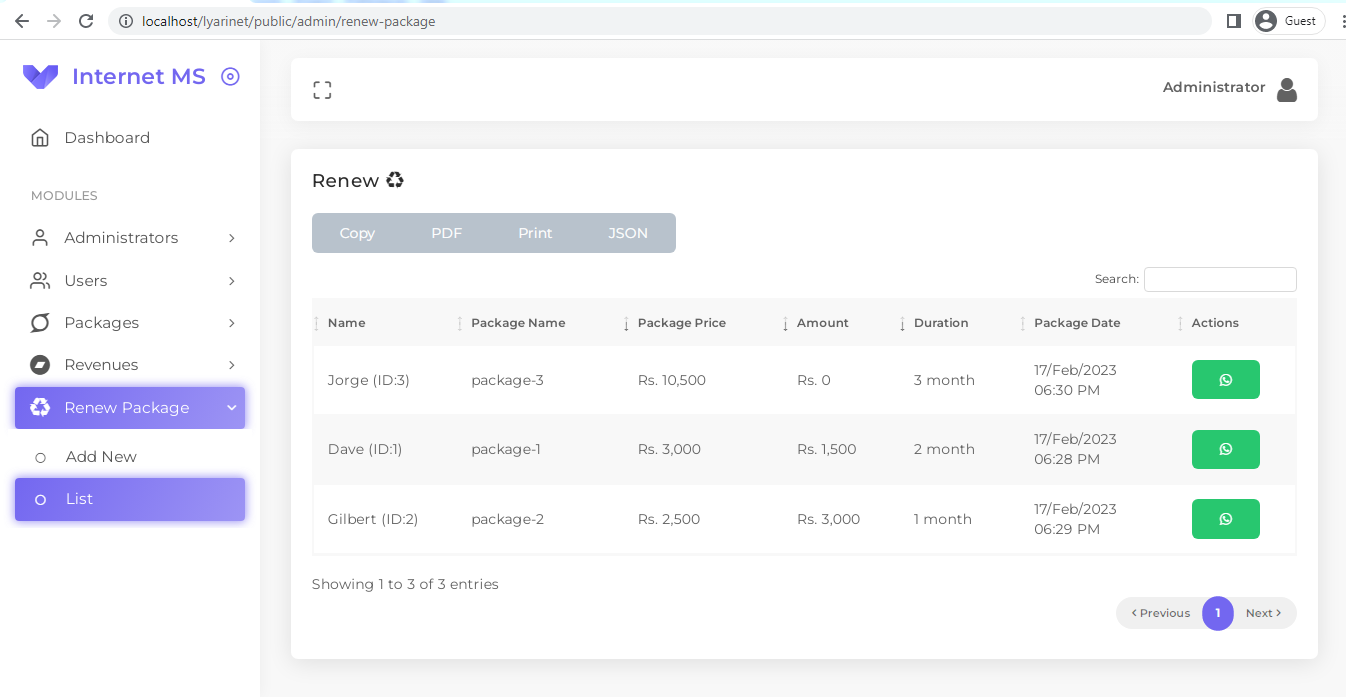Click the recycle icon on Renew Package
The image size is (1346, 697).
click(39, 408)
